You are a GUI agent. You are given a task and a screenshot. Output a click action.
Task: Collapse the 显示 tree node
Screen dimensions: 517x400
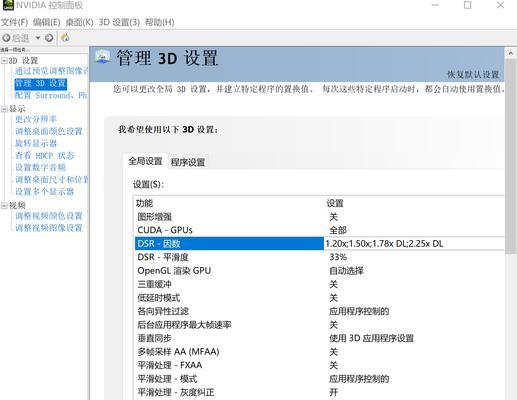4,109
